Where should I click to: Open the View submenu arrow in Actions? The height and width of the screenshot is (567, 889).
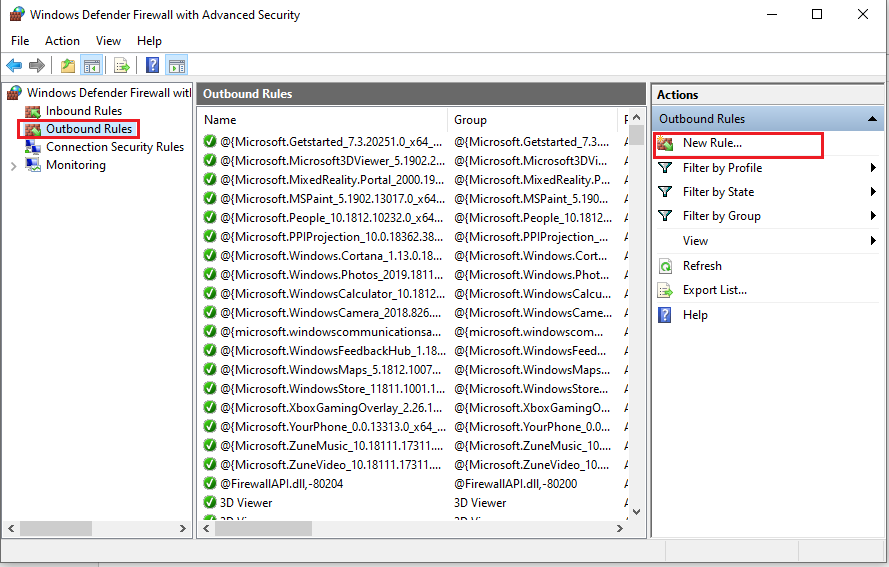coord(873,240)
